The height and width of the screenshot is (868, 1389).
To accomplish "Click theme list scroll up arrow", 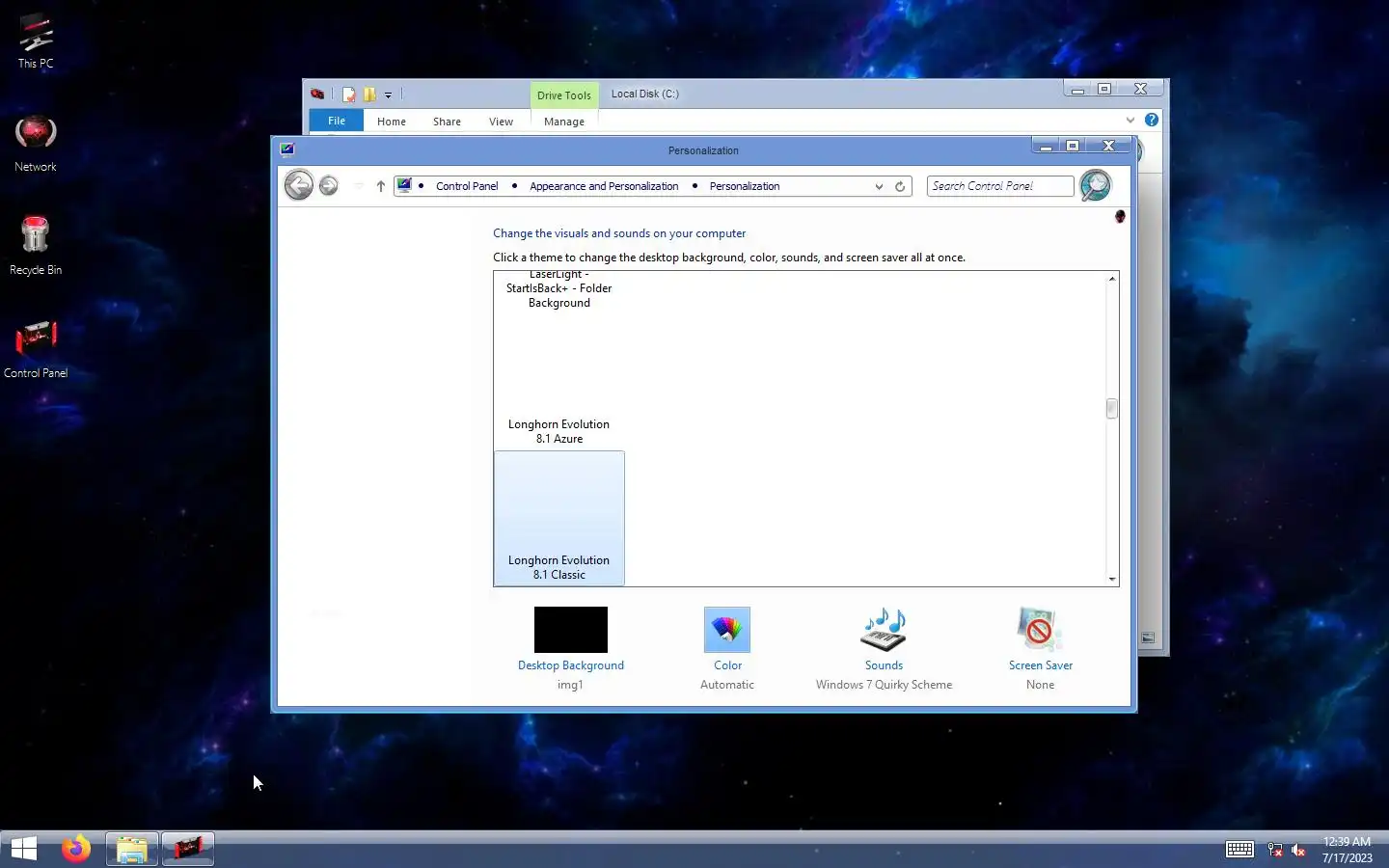I will tap(1112, 279).
